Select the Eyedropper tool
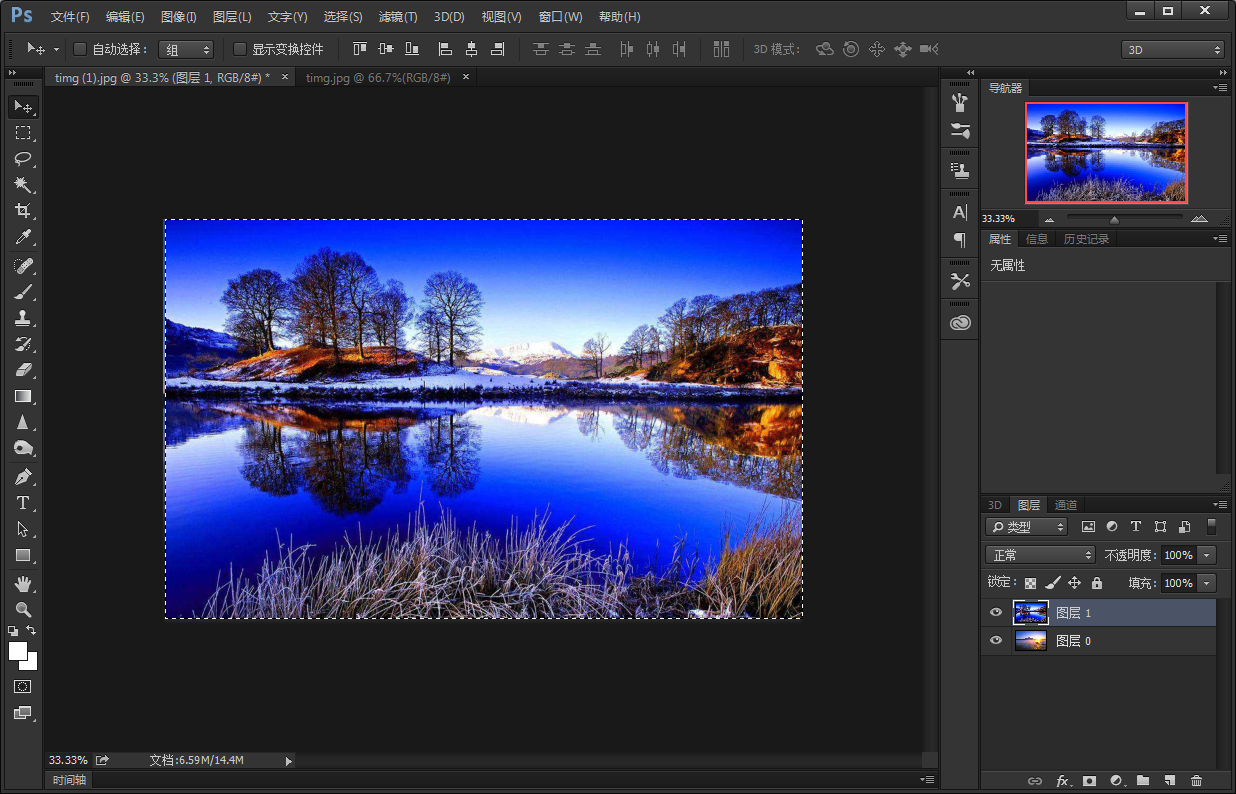1236x794 pixels. click(23, 237)
